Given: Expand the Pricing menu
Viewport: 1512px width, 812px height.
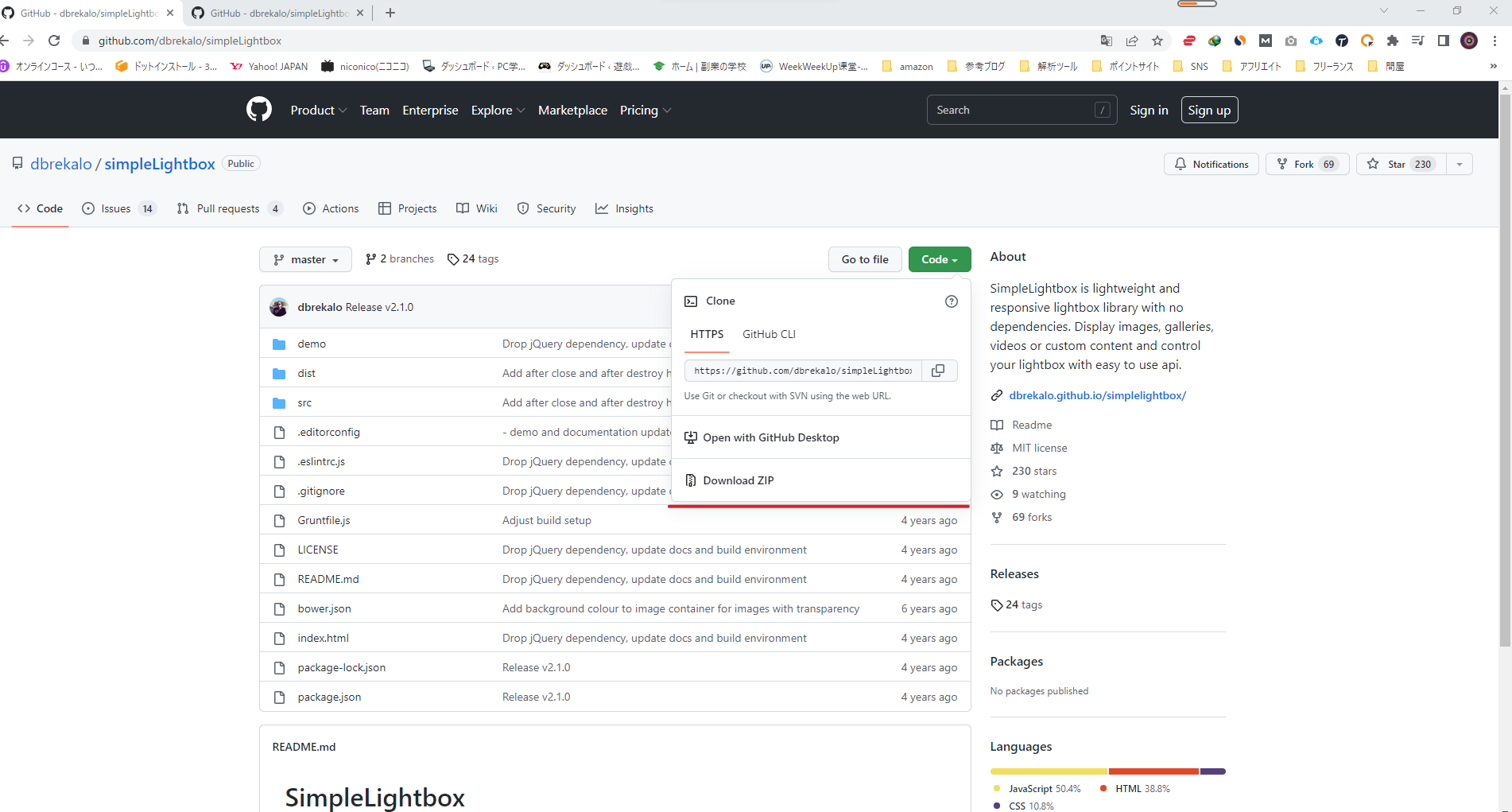Looking at the screenshot, I should pos(646,110).
